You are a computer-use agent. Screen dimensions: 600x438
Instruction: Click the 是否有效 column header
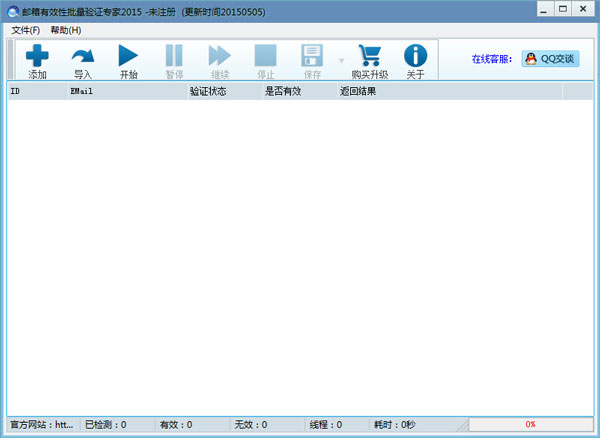pyautogui.click(x=300, y=91)
